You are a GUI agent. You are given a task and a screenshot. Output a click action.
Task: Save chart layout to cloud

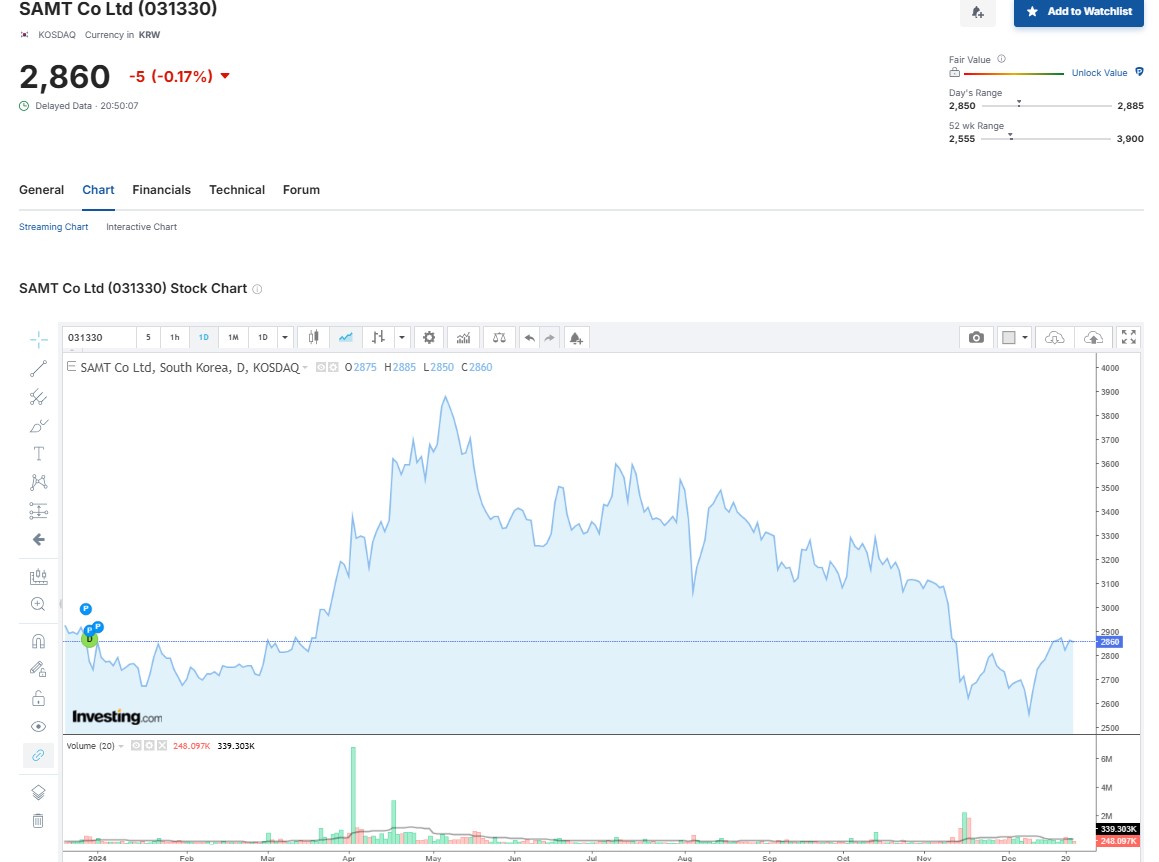click(x=1093, y=337)
